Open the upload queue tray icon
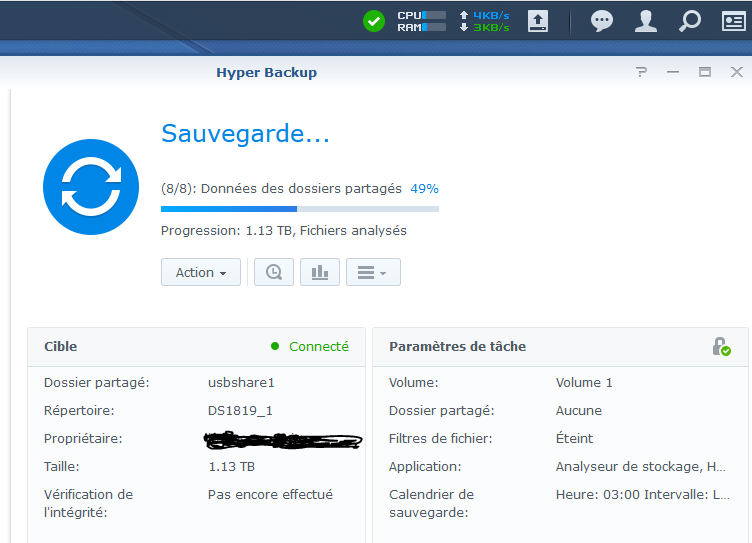This screenshot has height=543, width=752. (538, 21)
